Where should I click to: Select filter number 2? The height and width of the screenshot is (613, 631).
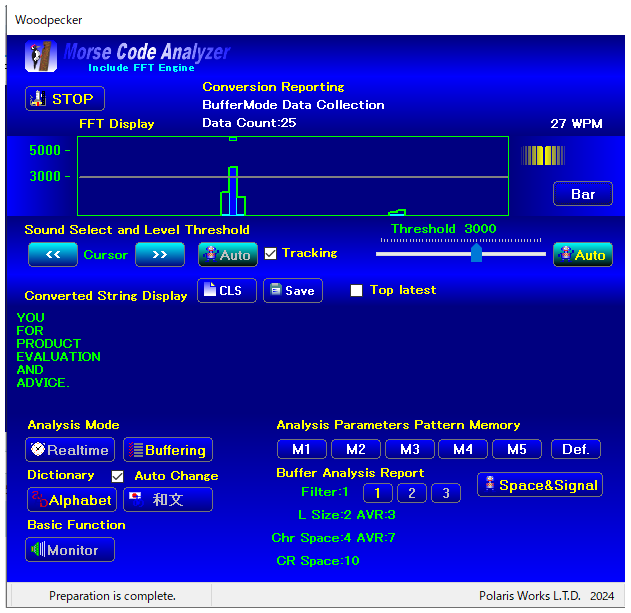412,493
